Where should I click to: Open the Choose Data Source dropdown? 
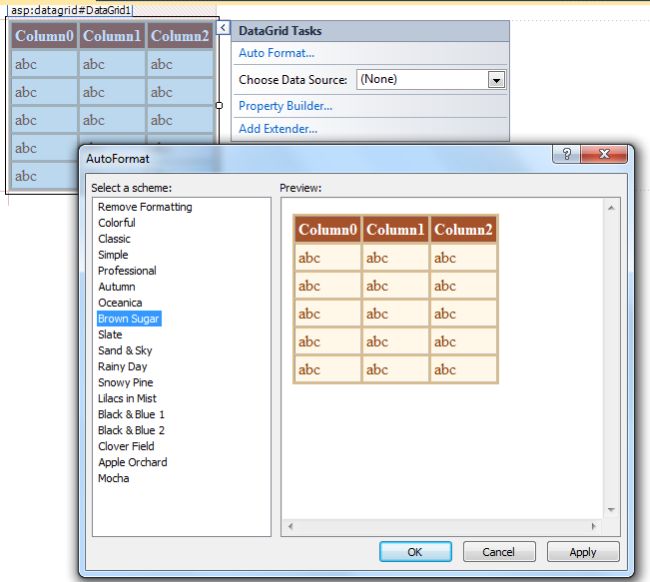point(496,80)
